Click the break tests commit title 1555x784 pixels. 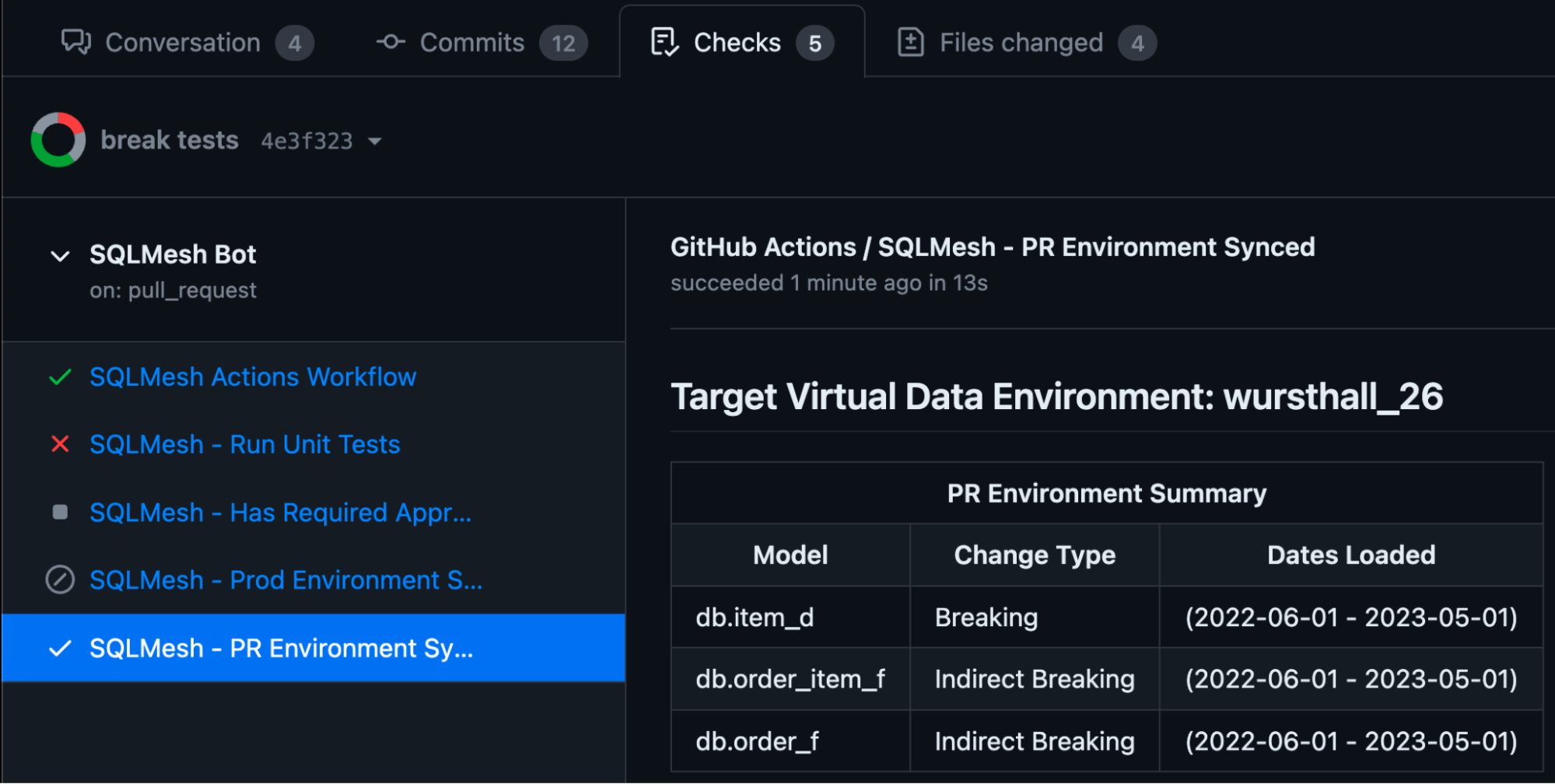point(170,141)
